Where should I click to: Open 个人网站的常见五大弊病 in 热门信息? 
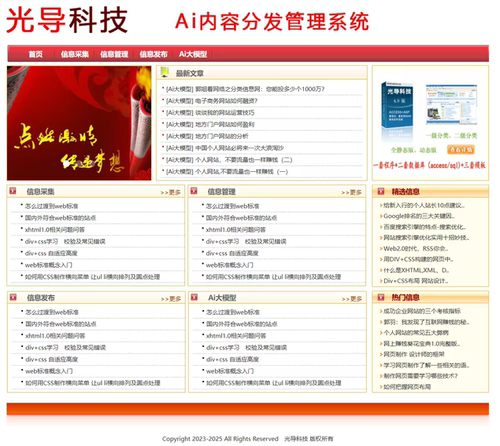tap(416, 333)
